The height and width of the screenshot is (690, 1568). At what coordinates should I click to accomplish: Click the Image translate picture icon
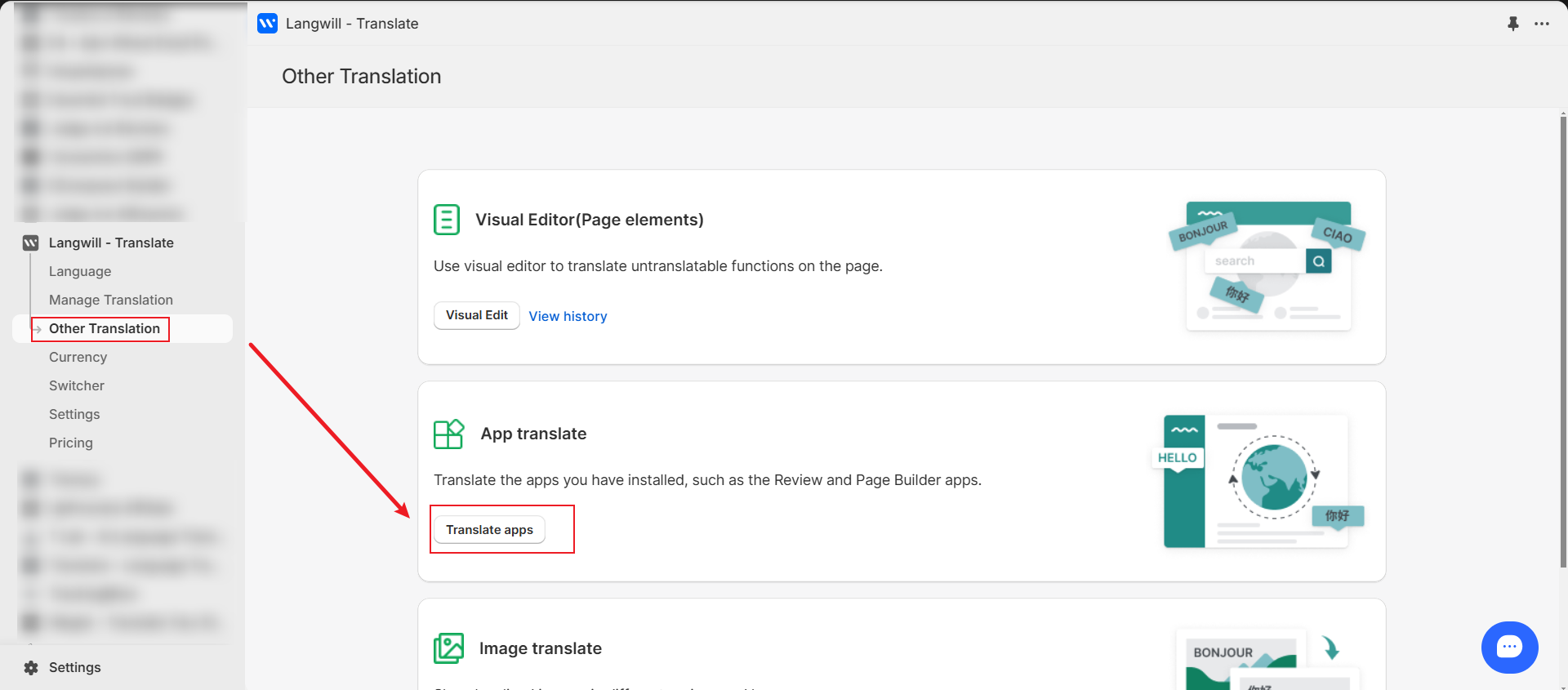pos(448,648)
